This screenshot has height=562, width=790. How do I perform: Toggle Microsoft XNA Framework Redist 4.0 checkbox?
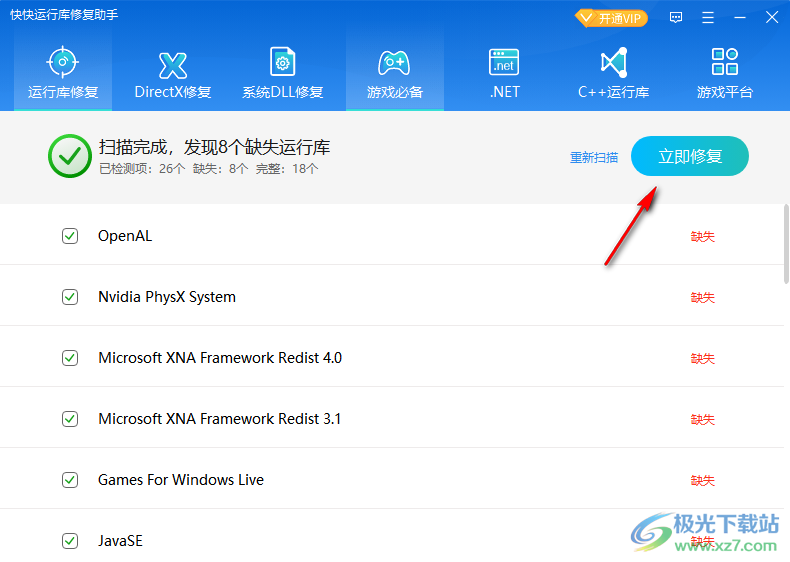(70, 358)
